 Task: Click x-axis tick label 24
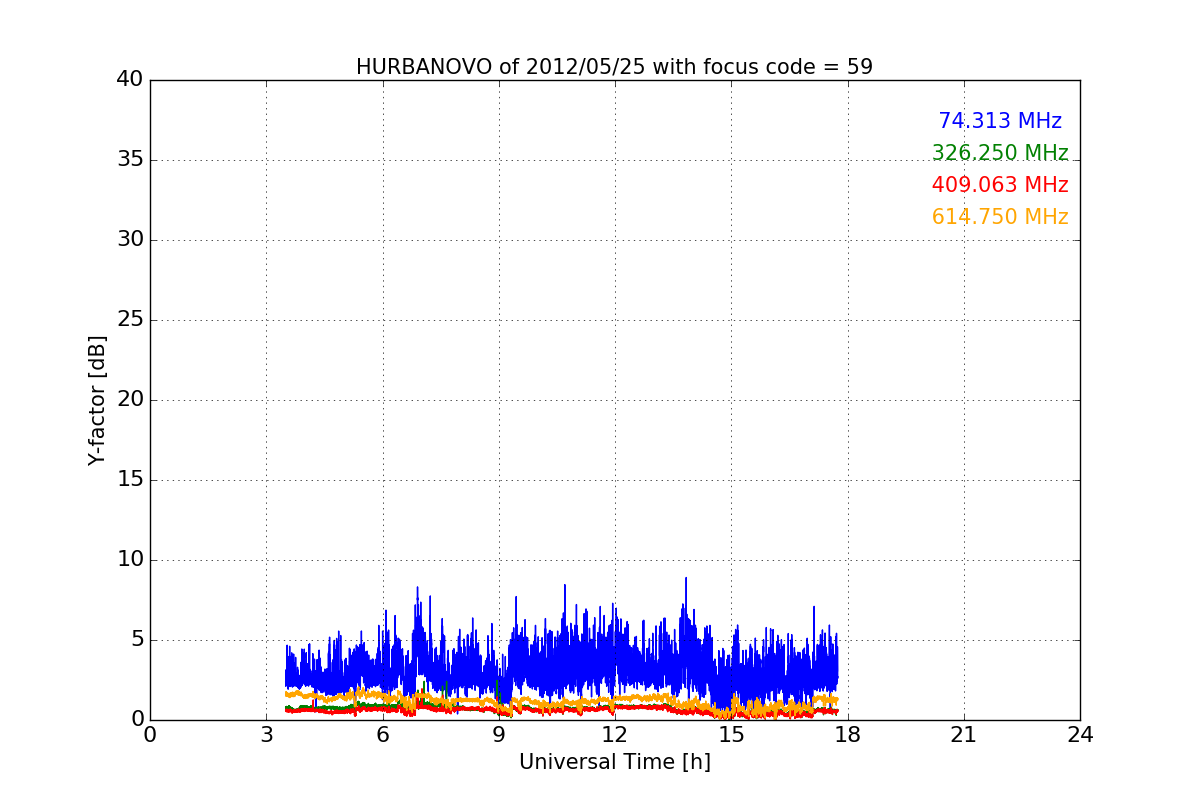point(1080,735)
